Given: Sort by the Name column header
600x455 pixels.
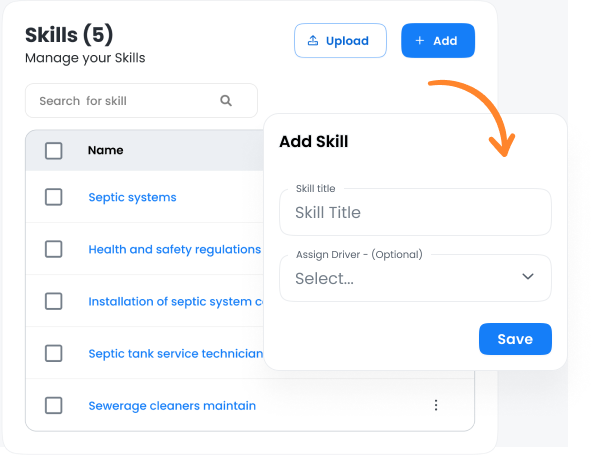Looking at the screenshot, I should (x=106, y=151).
